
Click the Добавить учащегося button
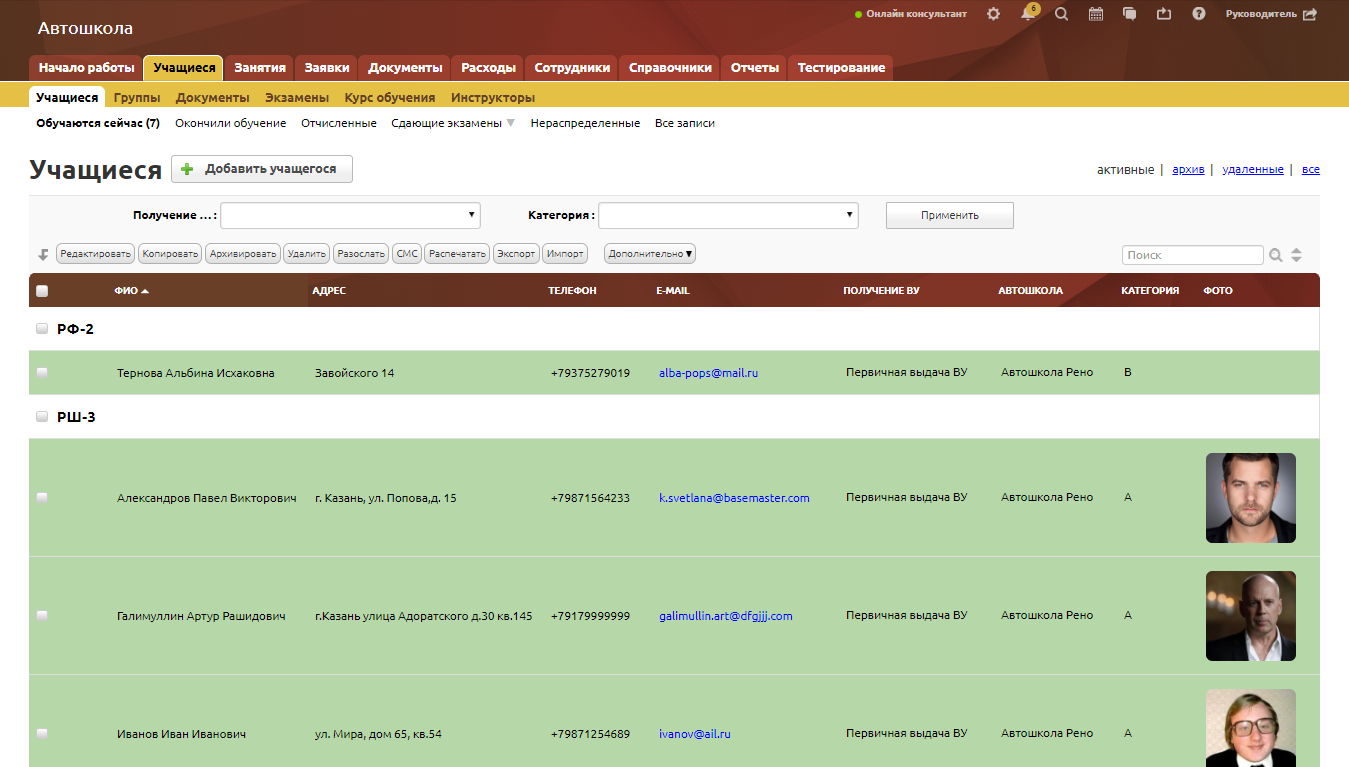262,169
